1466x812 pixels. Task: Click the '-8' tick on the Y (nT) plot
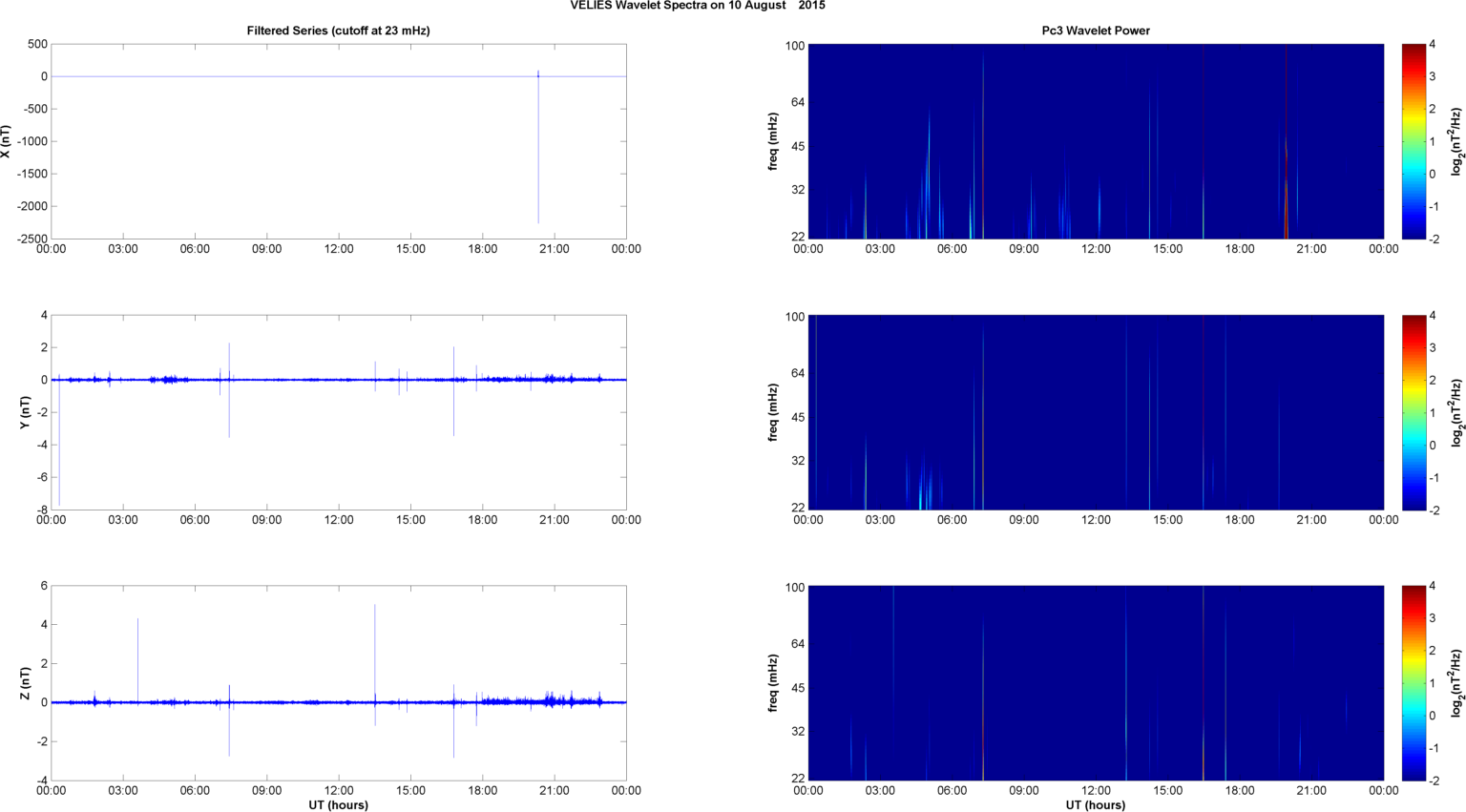tap(43, 510)
